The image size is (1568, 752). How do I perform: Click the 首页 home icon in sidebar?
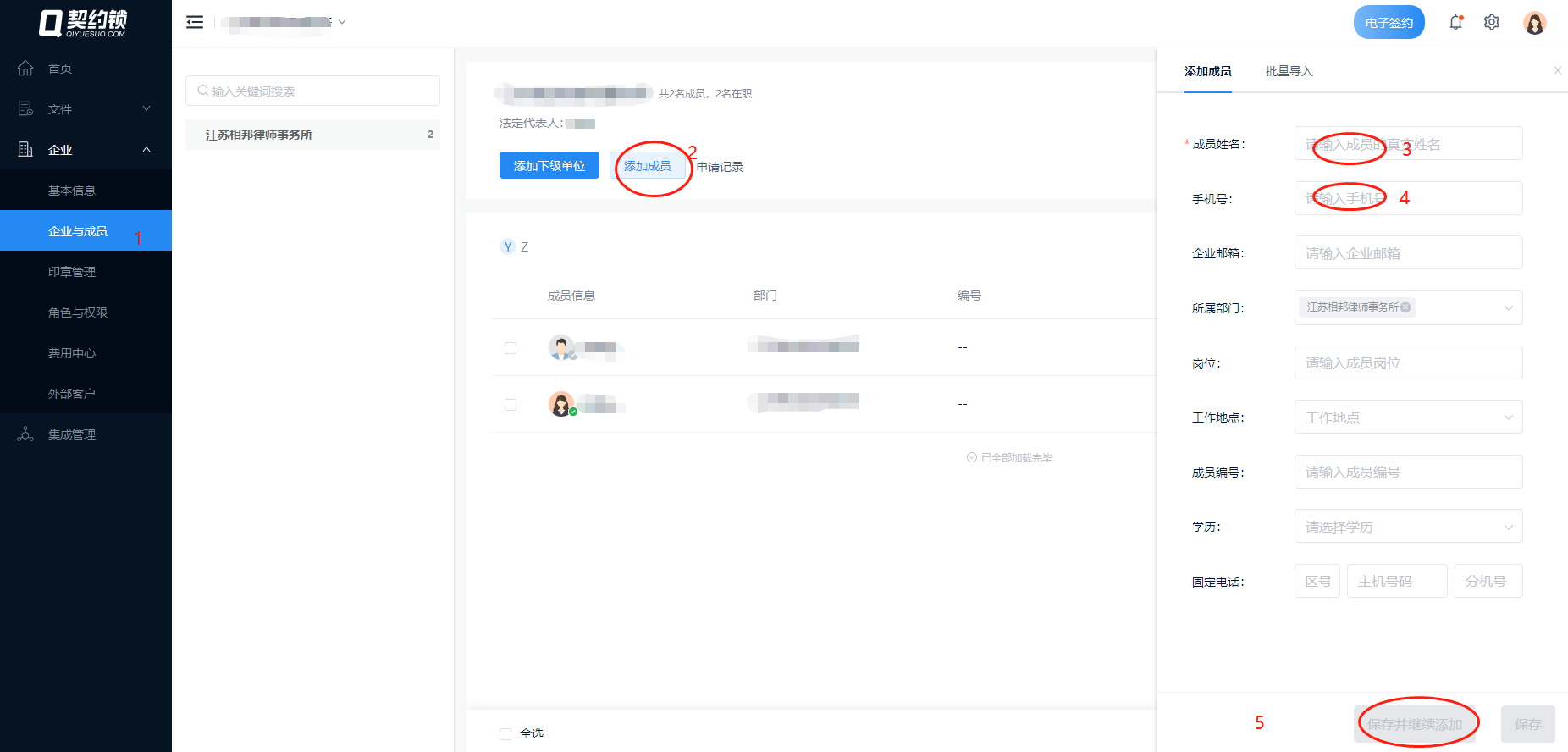tap(25, 68)
